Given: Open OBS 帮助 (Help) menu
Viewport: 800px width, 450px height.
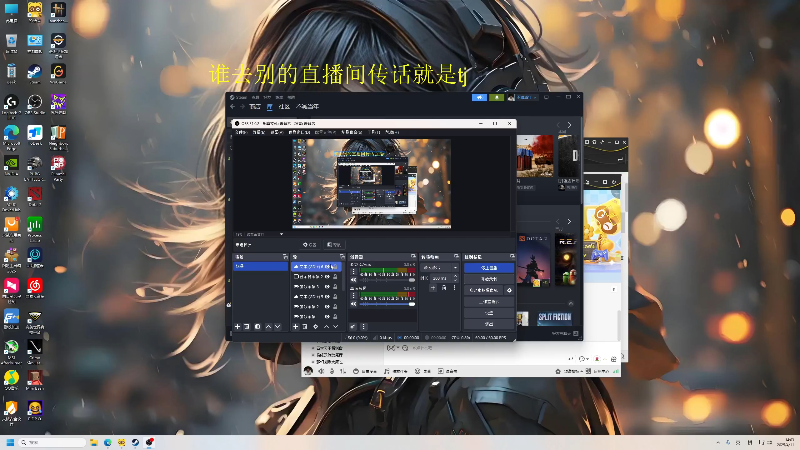Looking at the screenshot, I should point(392,132).
